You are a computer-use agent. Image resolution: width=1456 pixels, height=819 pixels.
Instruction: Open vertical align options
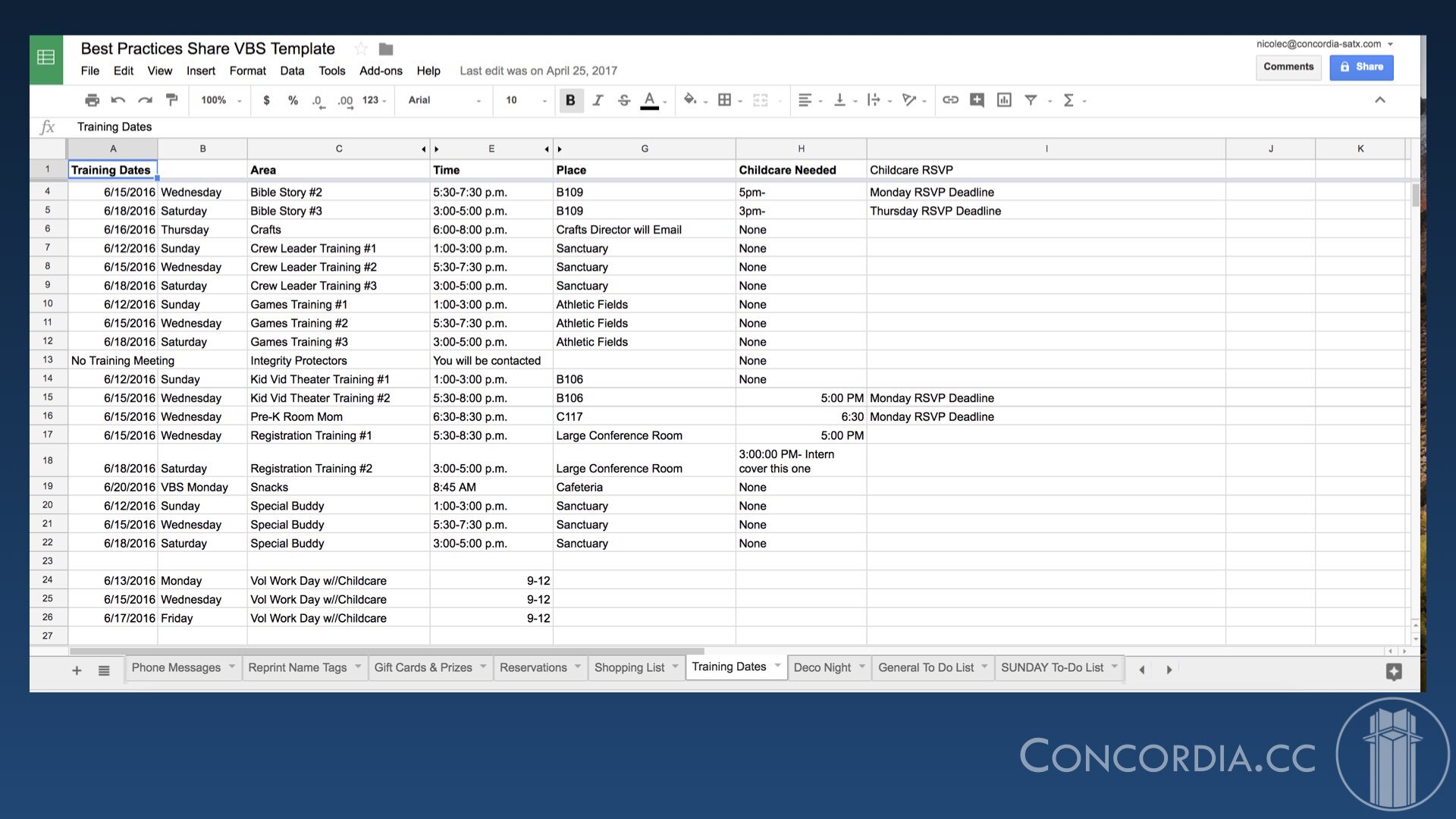point(840,100)
